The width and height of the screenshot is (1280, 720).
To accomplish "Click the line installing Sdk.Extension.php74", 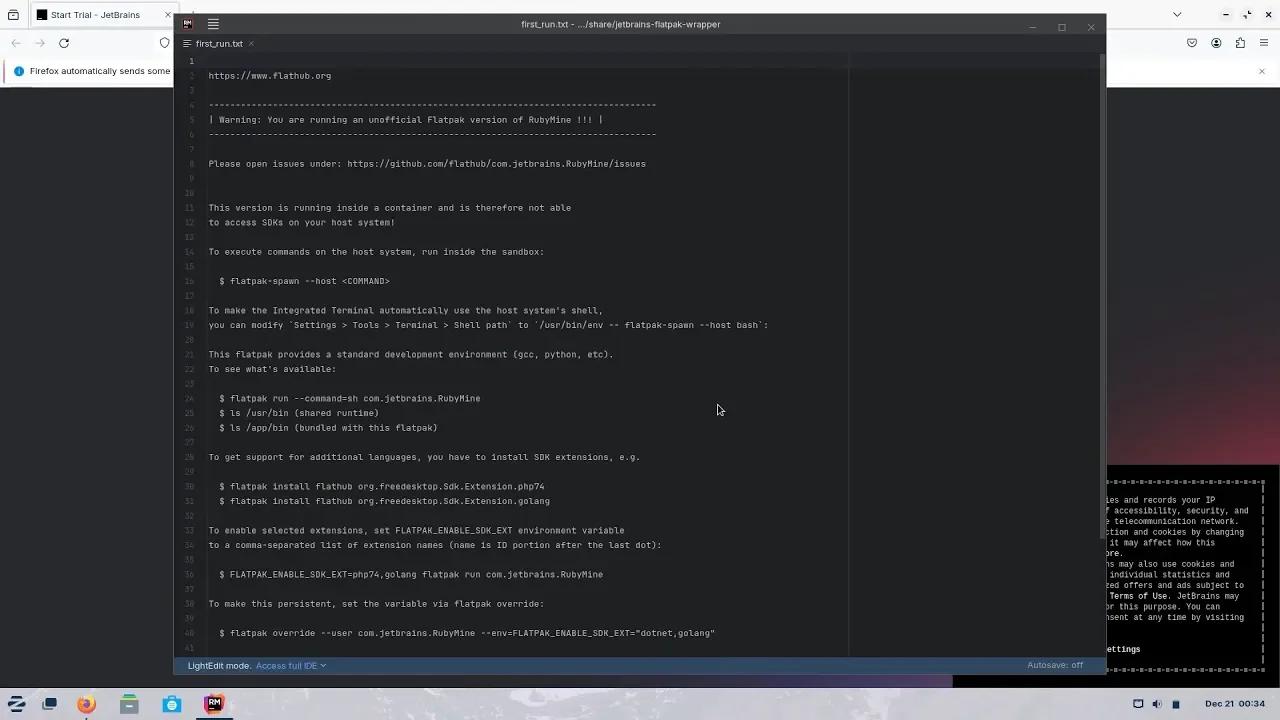I will 382,487.
